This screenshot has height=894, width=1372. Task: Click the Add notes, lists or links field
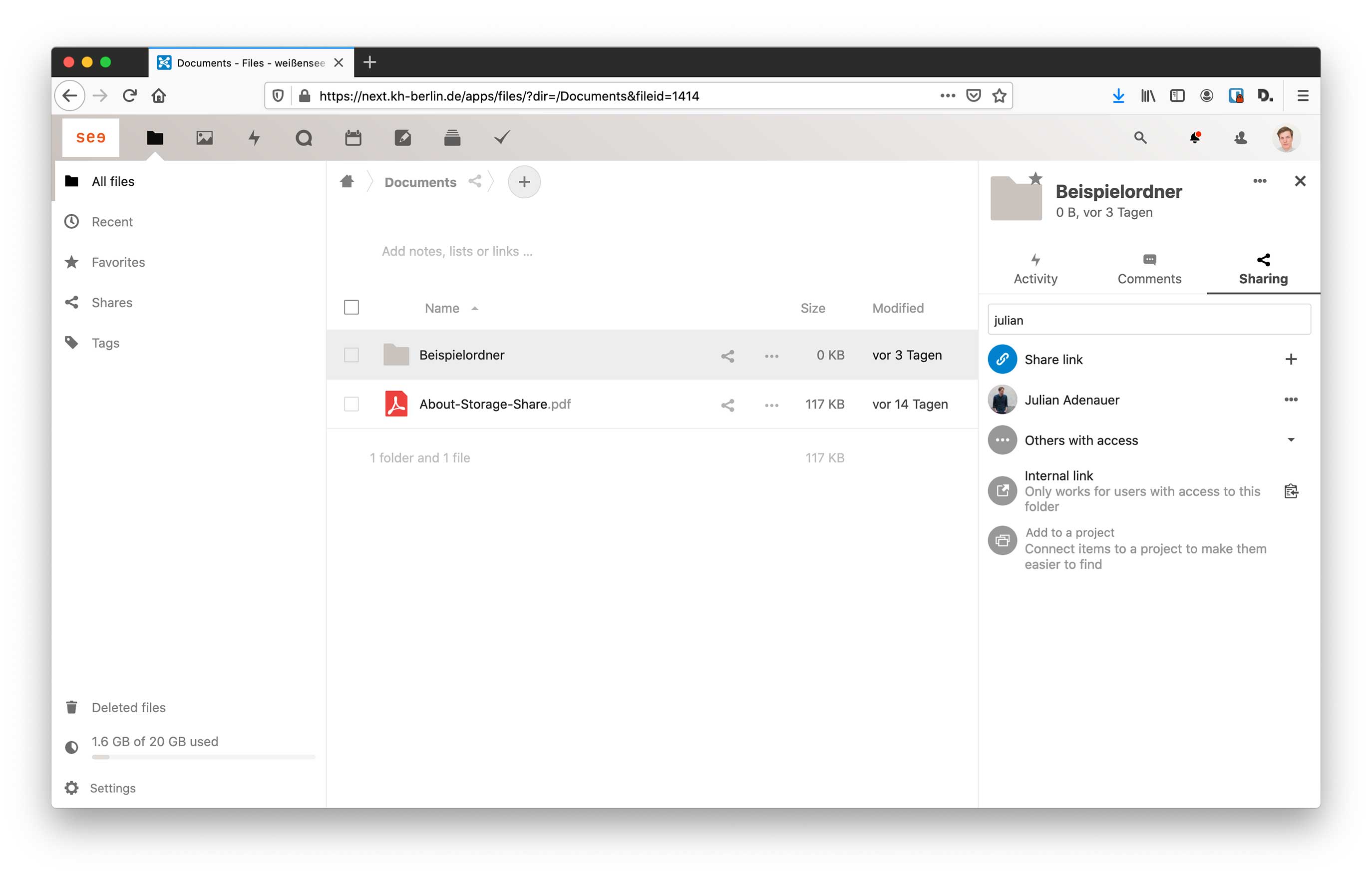click(456, 251)
